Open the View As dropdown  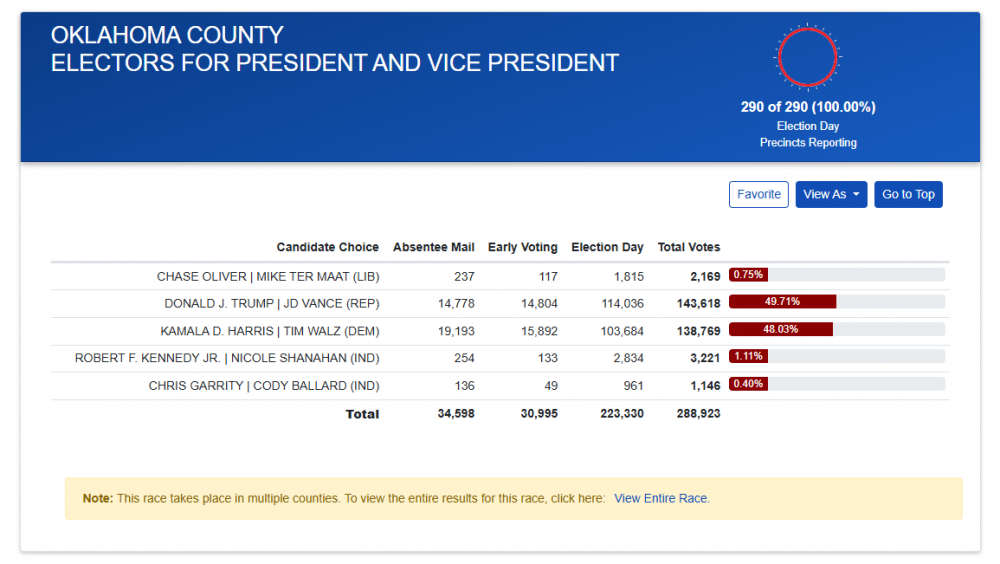(x=830, y=194)
